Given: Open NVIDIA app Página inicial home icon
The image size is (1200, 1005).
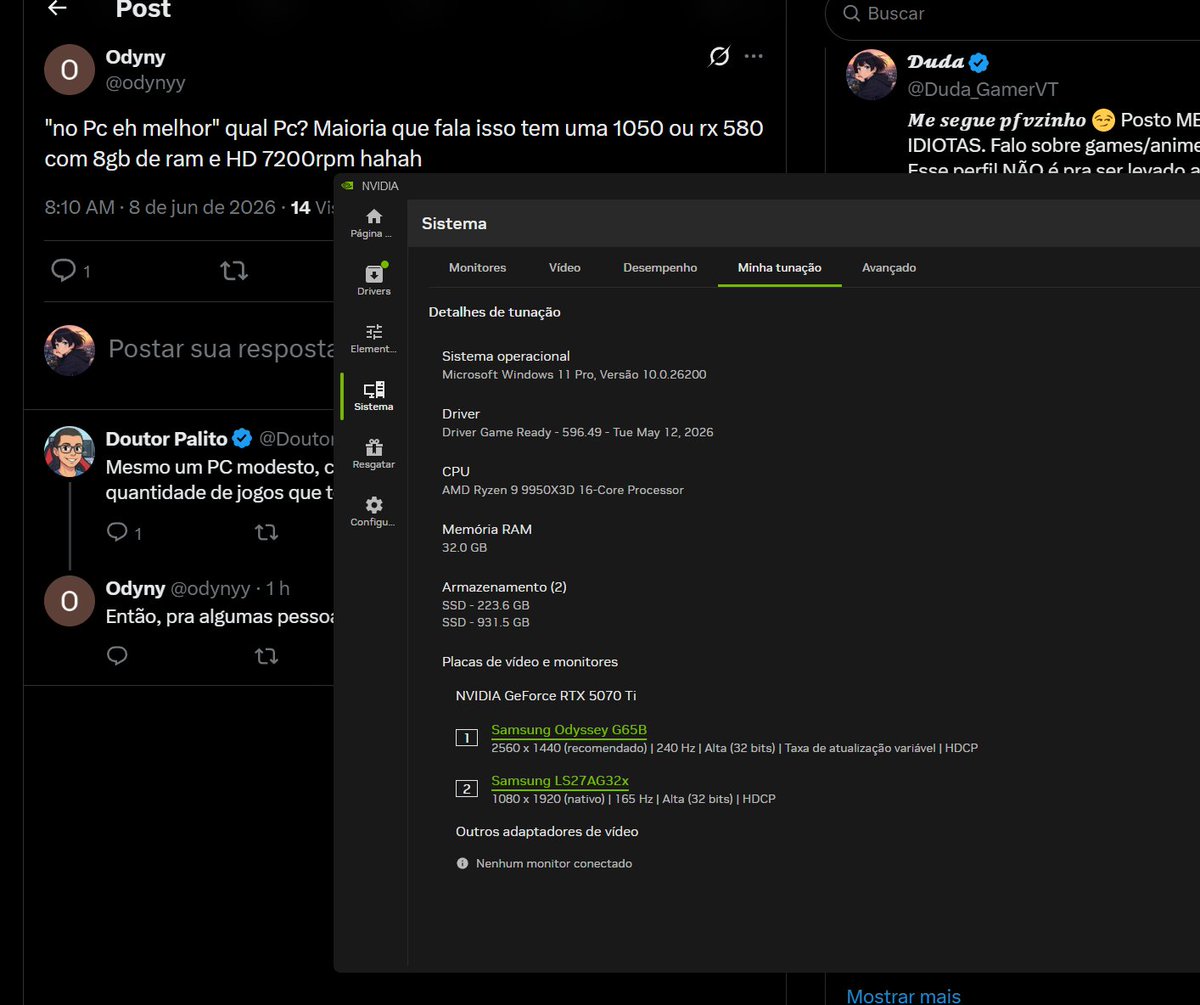Looking at the screenshot, I should 373,223.
